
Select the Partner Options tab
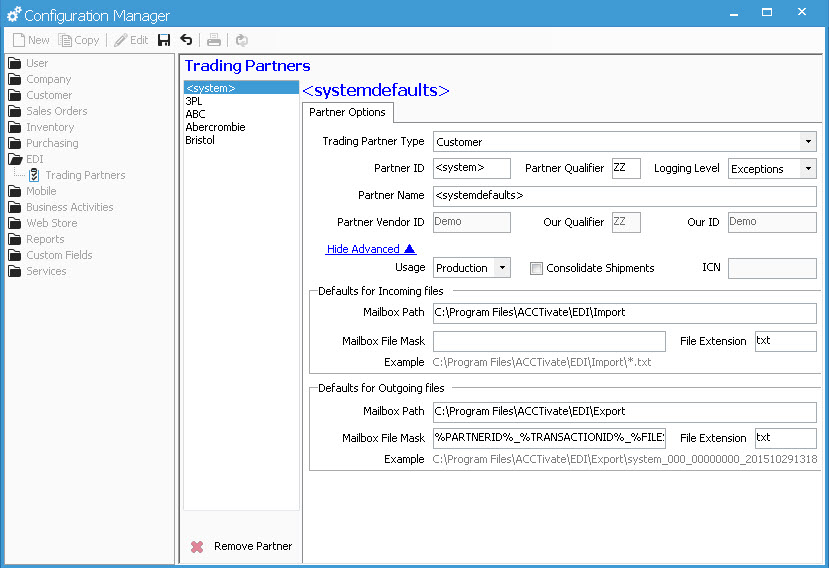point(347,112)
